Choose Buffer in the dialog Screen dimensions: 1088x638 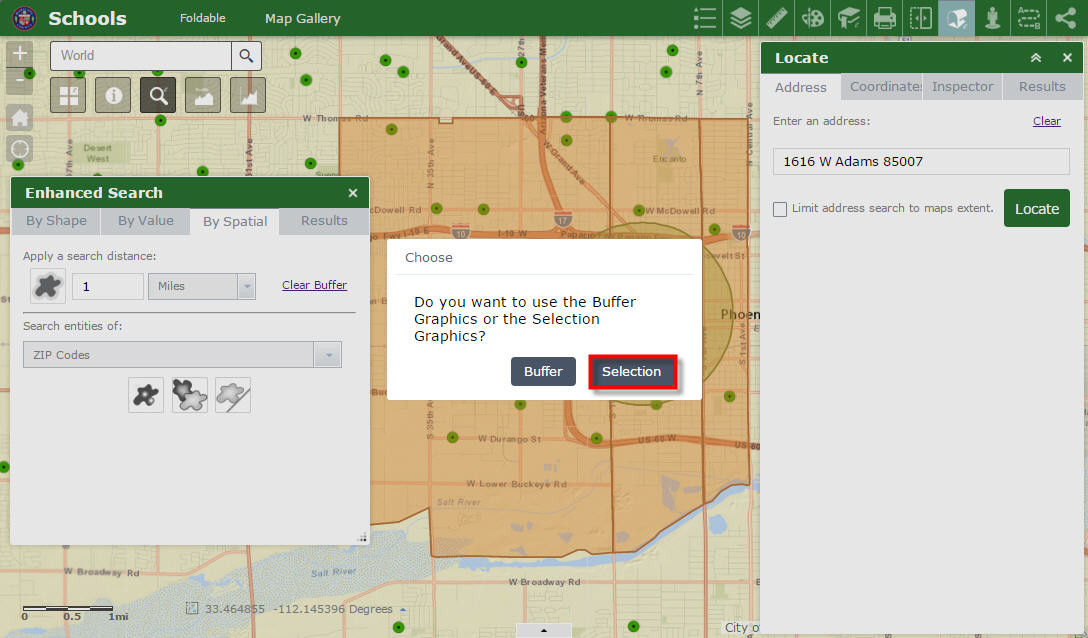[543, 371]
